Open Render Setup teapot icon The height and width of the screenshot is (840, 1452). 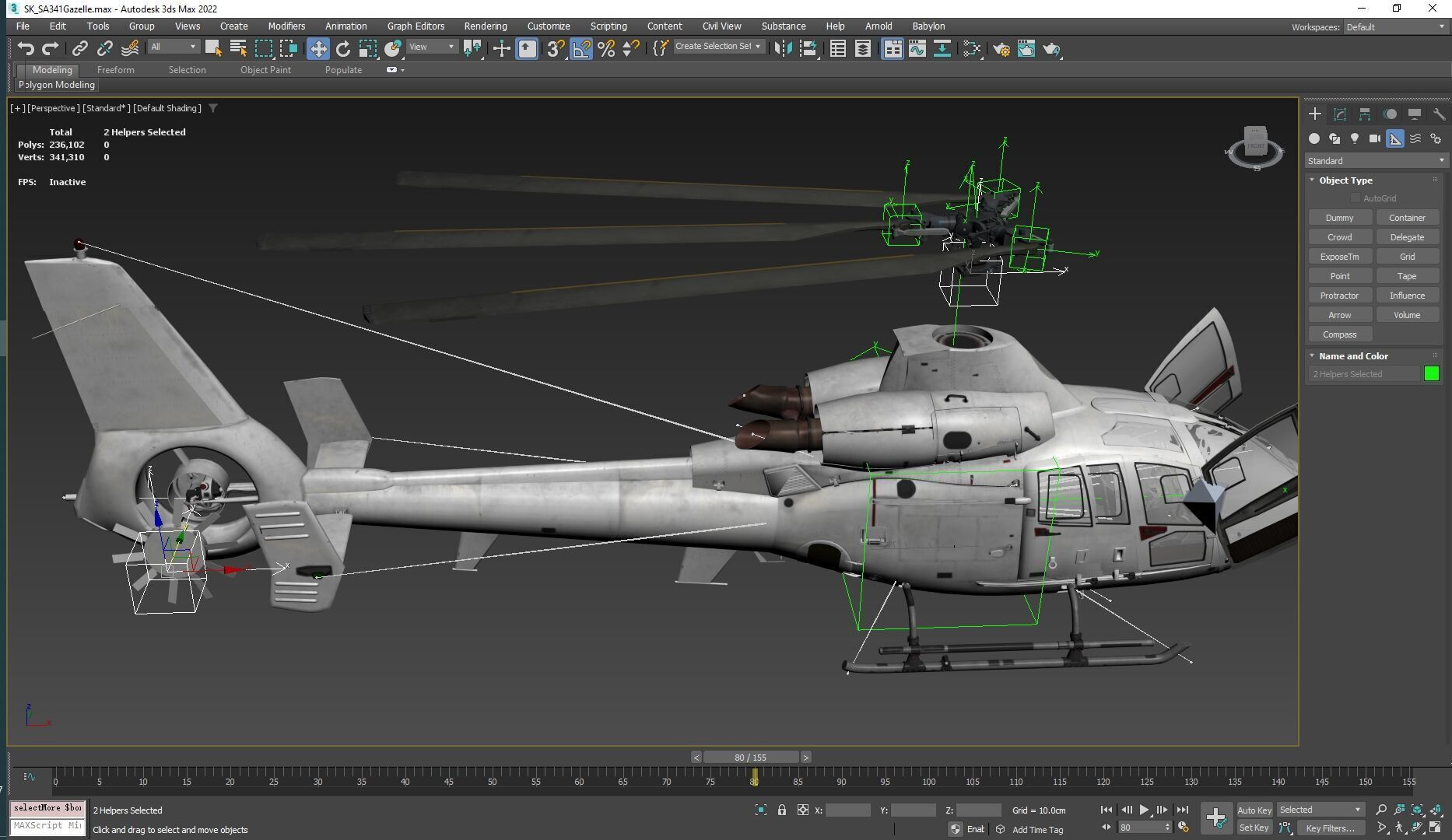click(1001, 49)
